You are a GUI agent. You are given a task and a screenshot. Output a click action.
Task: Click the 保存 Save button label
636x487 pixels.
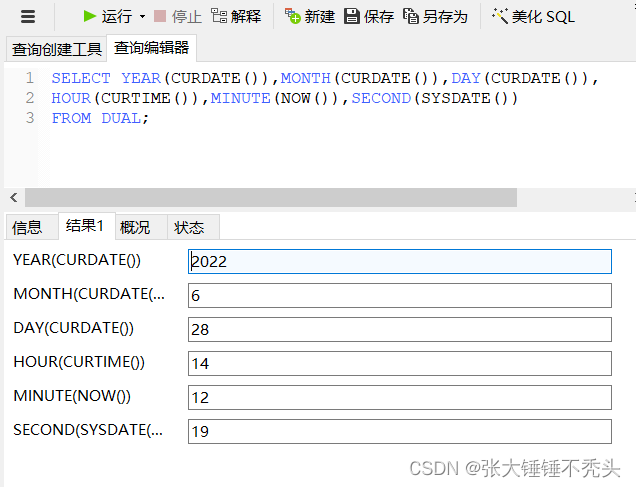pyautogui.click(x=379, y=17)
